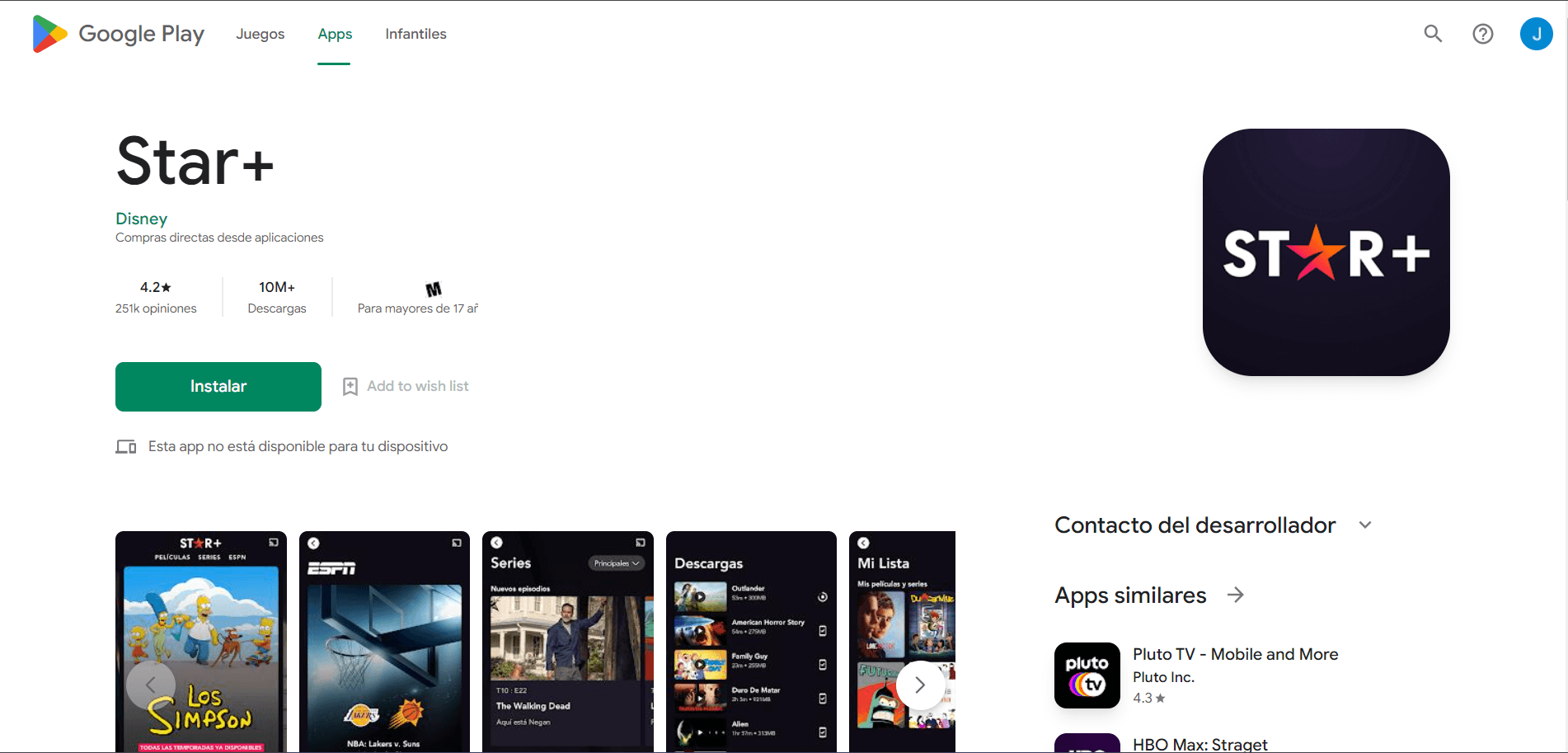The image size is (1568, 753).
Task: Show next screenshots with right arrow
Action: tap(920, 685)
